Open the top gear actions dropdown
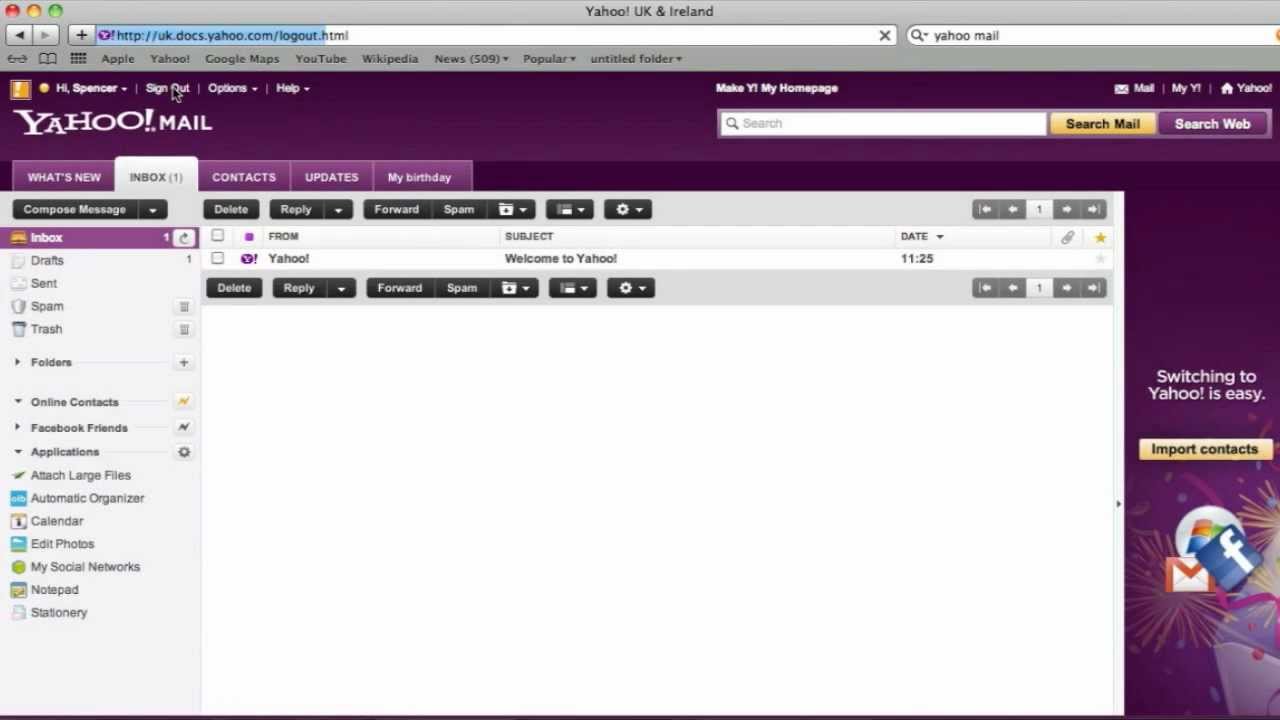This screenshot has width=1280, height=720. [x=629, y=210]
